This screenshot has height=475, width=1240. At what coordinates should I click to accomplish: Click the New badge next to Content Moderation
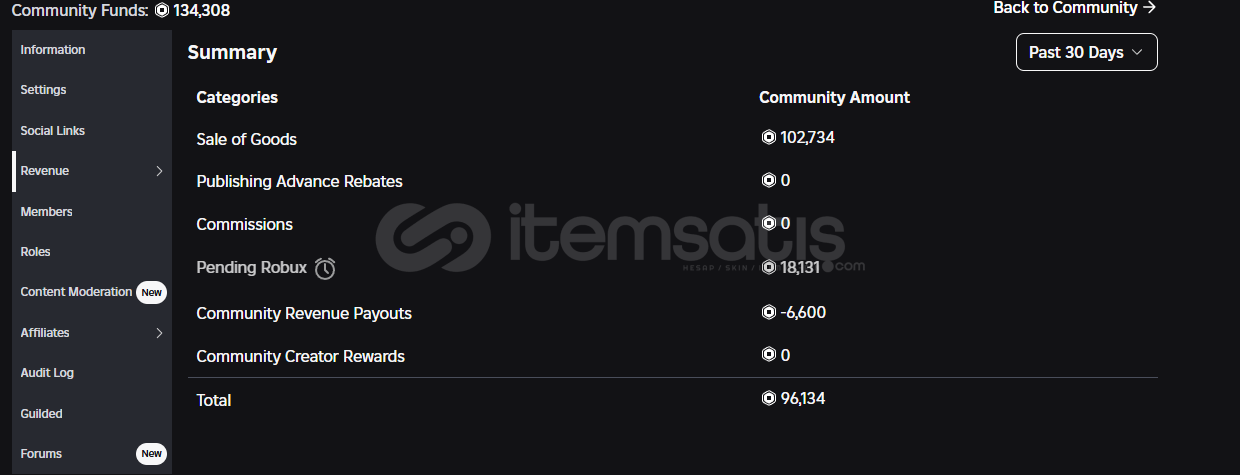tap(151, 292)
